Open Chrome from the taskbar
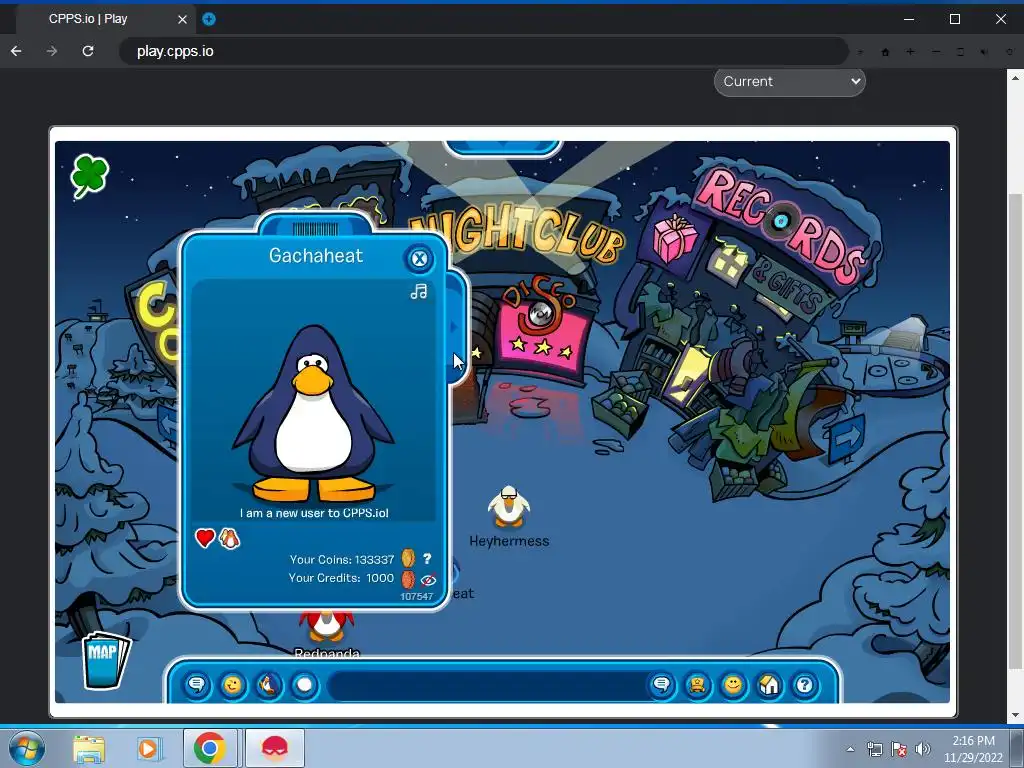Viewport: 1024px width, 768px height. tap(210, 748)
